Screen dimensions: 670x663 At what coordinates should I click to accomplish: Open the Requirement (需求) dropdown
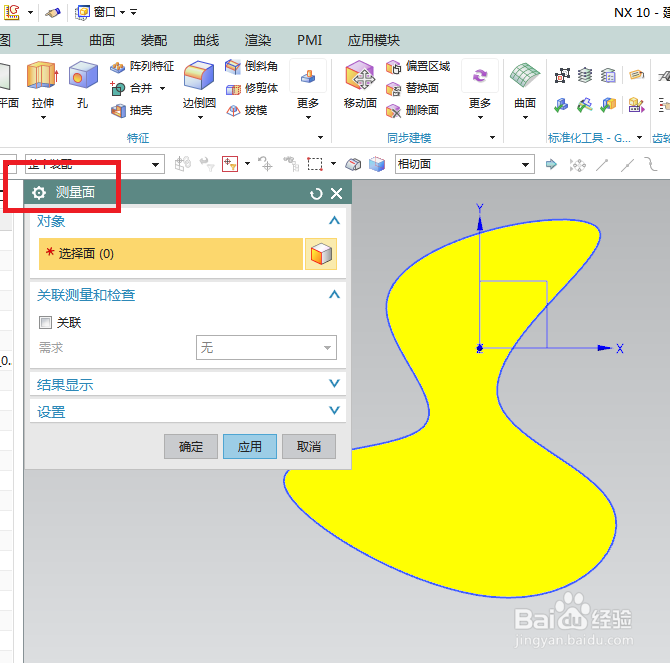(266, 347)
